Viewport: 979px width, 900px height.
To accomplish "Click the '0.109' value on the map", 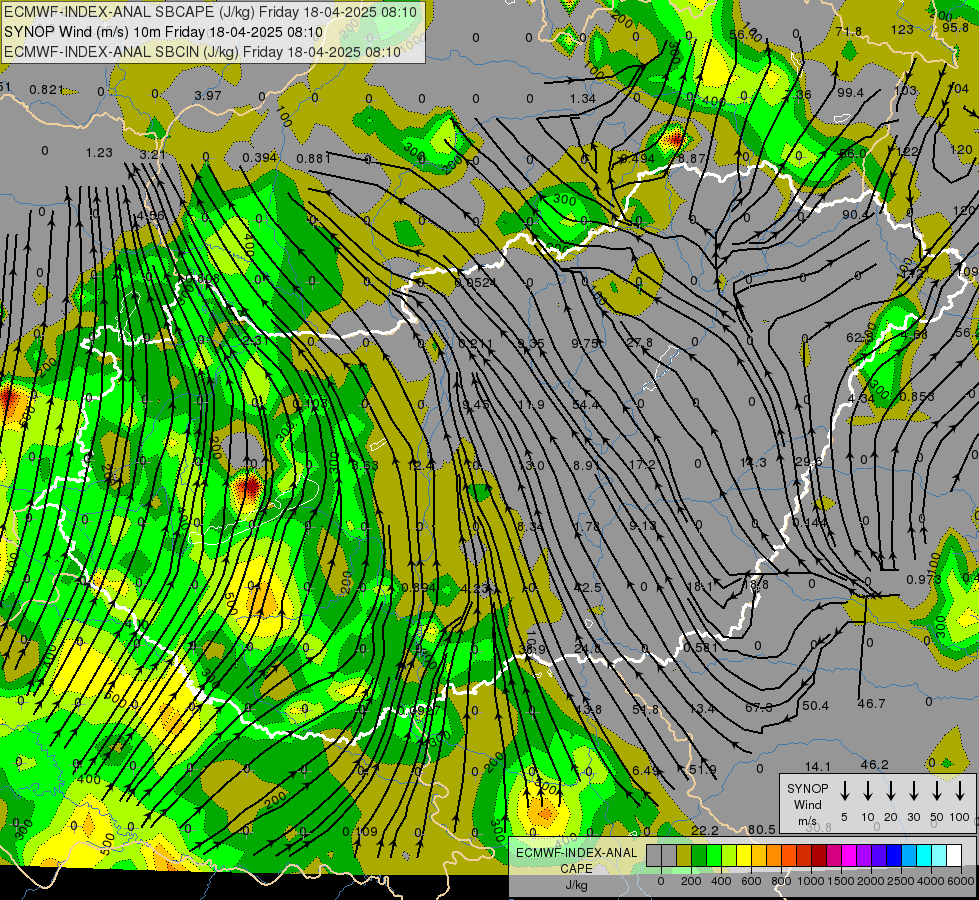I will [360, 831].
